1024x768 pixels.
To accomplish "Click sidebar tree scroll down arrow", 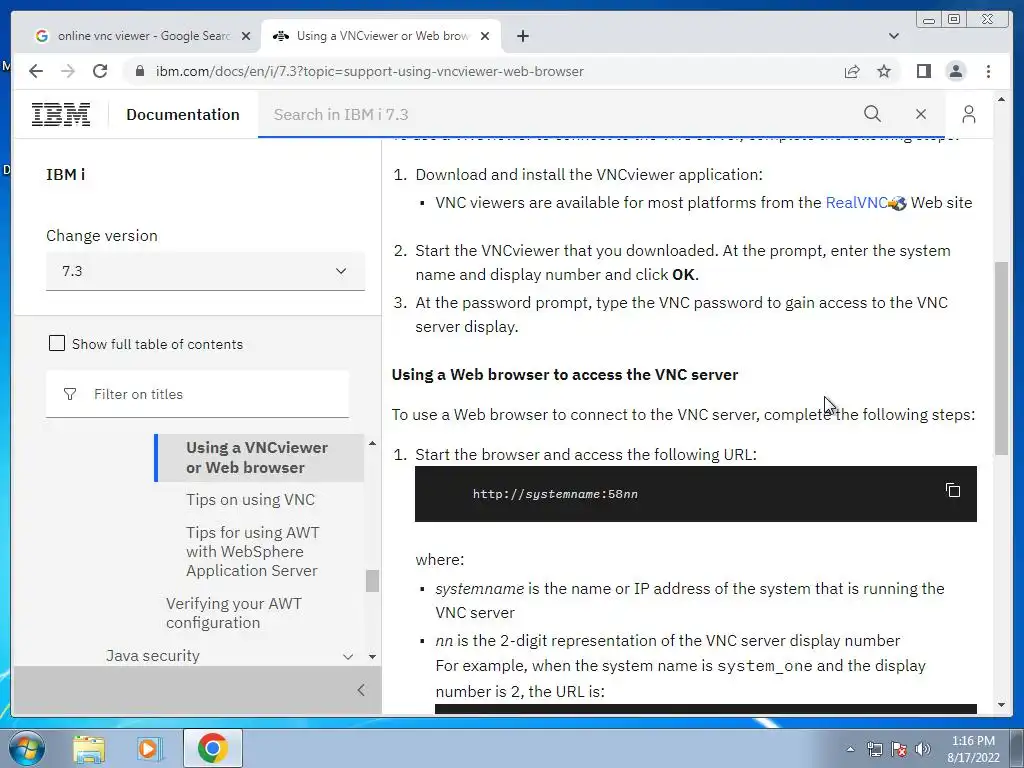I will click(372, 656).
